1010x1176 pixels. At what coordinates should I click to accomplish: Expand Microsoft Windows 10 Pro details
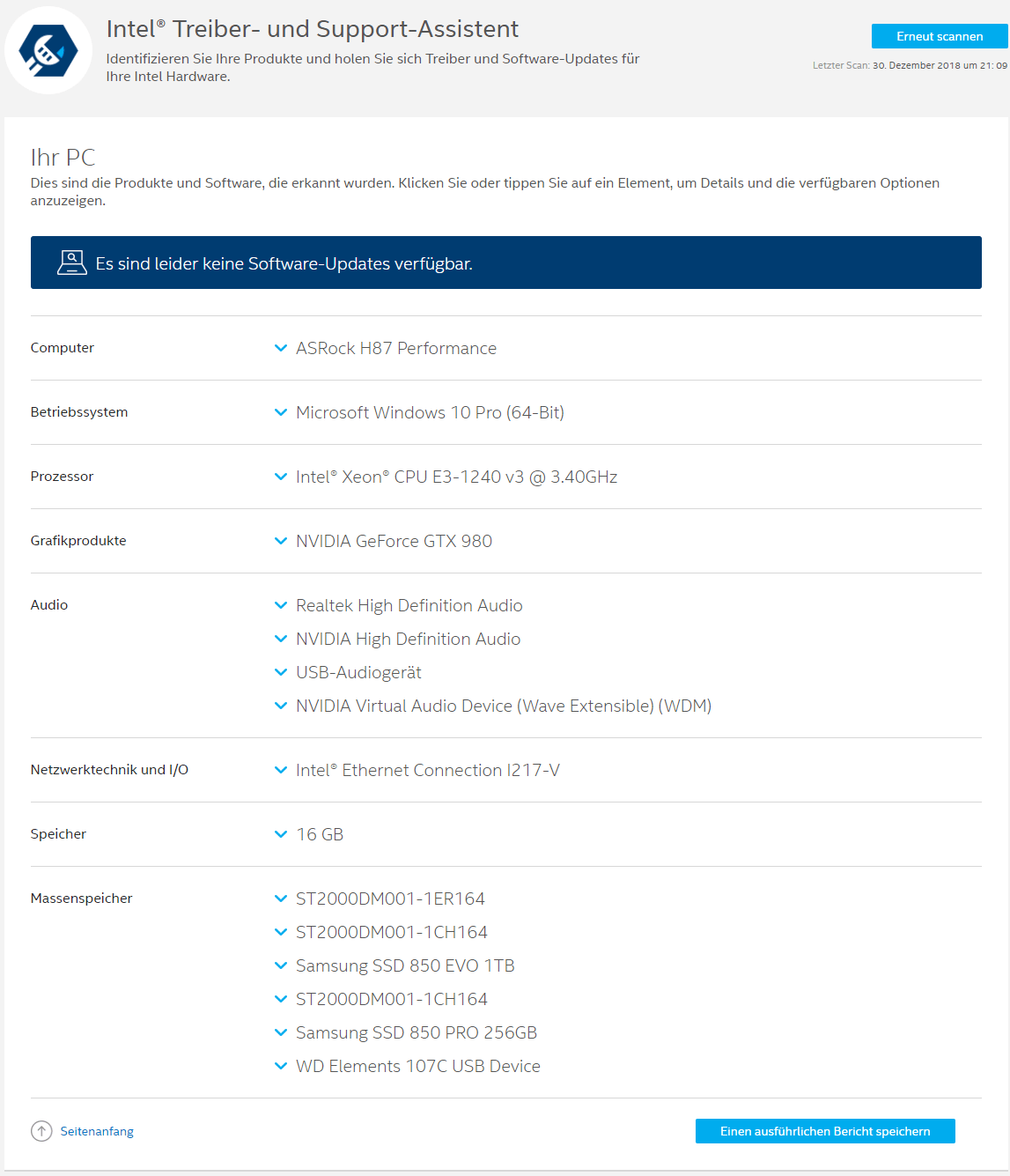tap(419, 412)
